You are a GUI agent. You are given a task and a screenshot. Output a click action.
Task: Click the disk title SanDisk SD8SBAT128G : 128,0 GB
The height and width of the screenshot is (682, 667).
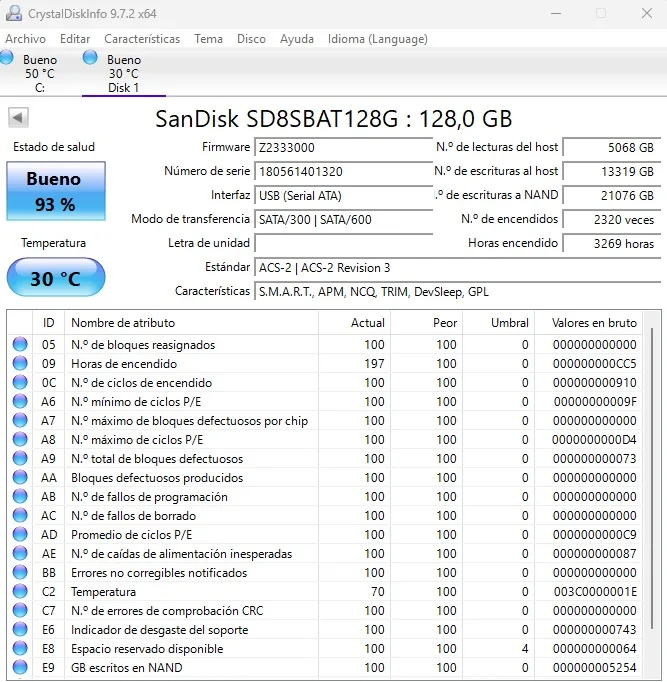tap(334, 118)
